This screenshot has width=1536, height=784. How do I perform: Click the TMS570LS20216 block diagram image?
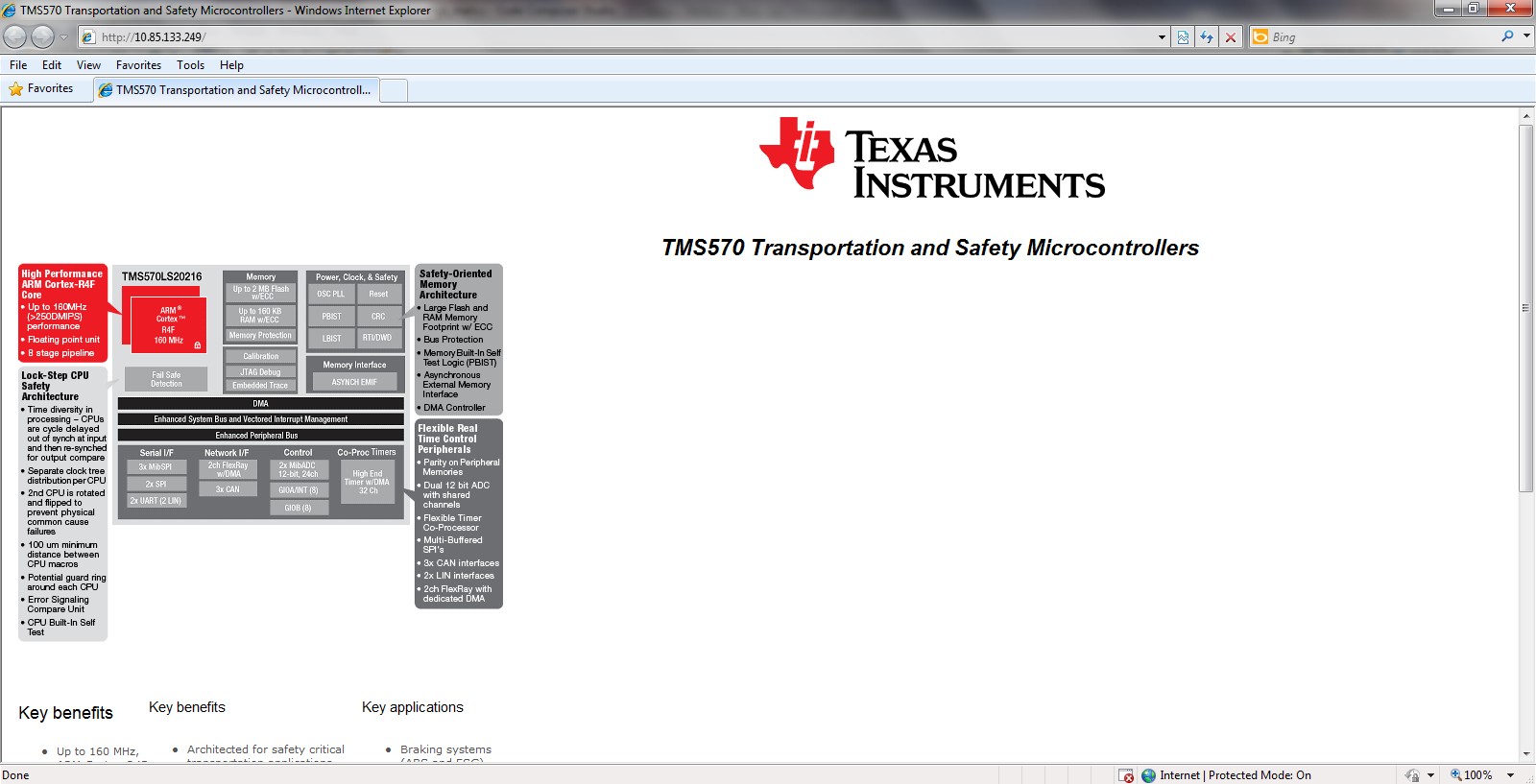tap(260, 452)
